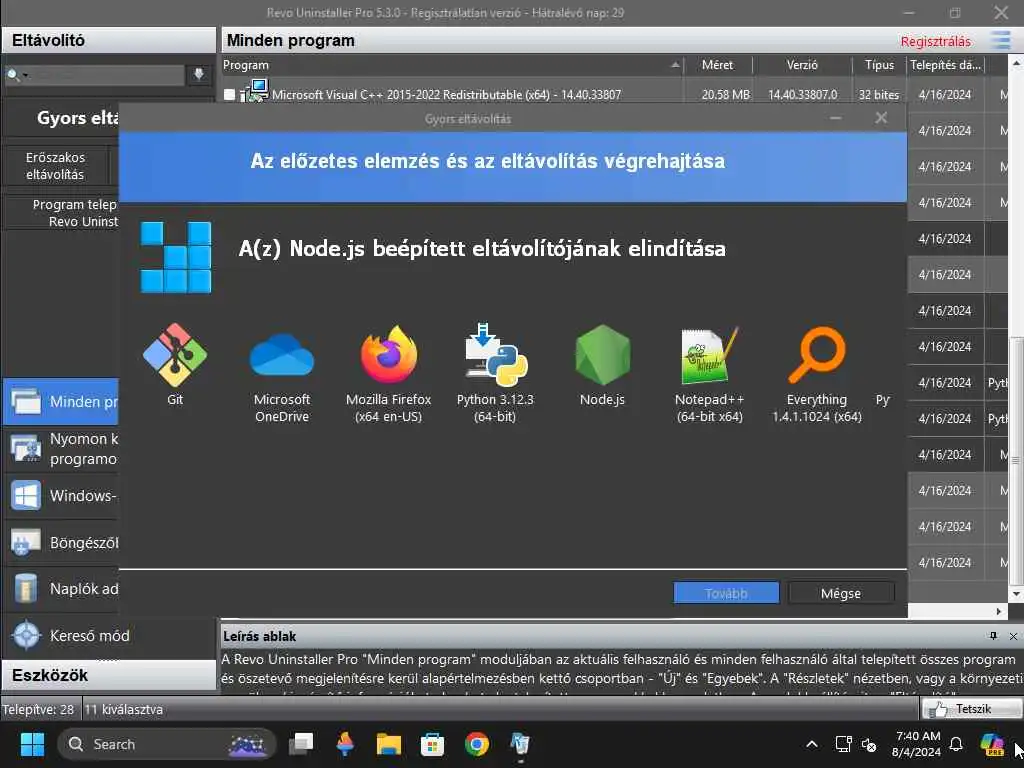1024x768 pixels.
Task: Launch Google Chrome from taskbar
Action: coord(477,744)
